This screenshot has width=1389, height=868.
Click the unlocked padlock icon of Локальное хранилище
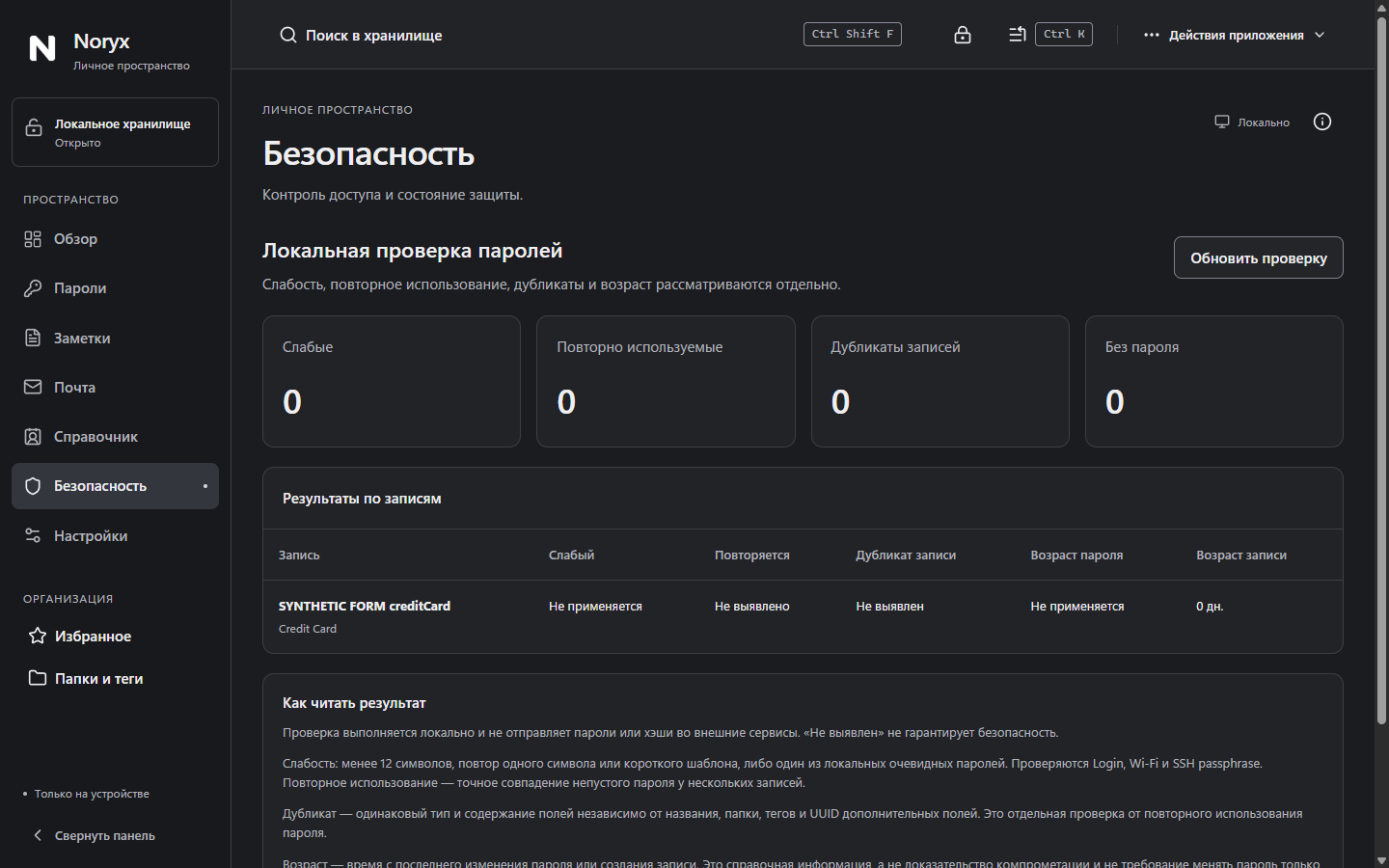(x=34, y=127)
